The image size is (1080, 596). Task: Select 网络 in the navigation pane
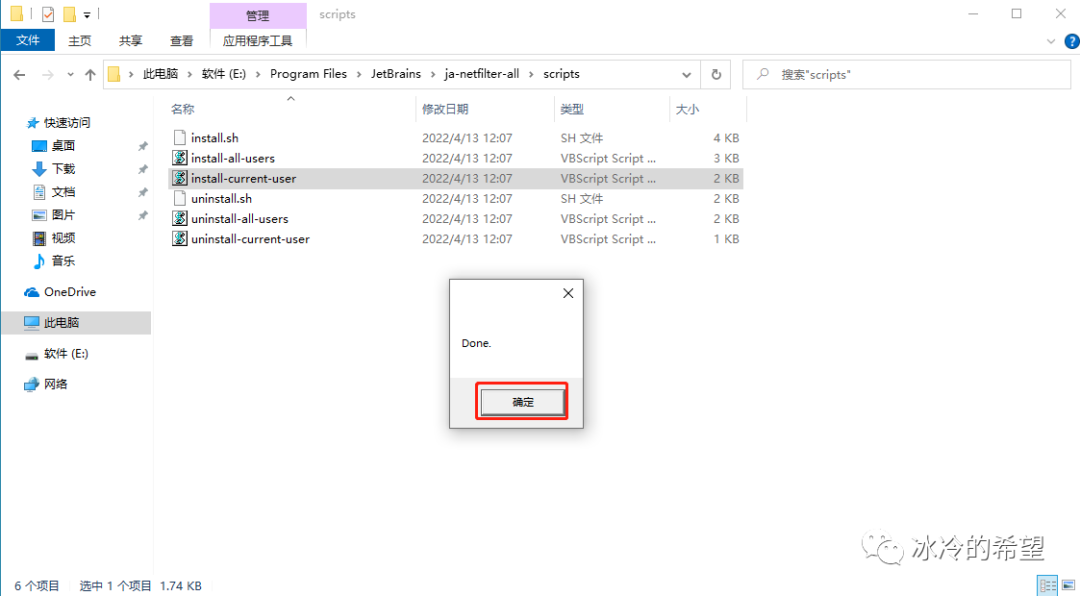55,384
